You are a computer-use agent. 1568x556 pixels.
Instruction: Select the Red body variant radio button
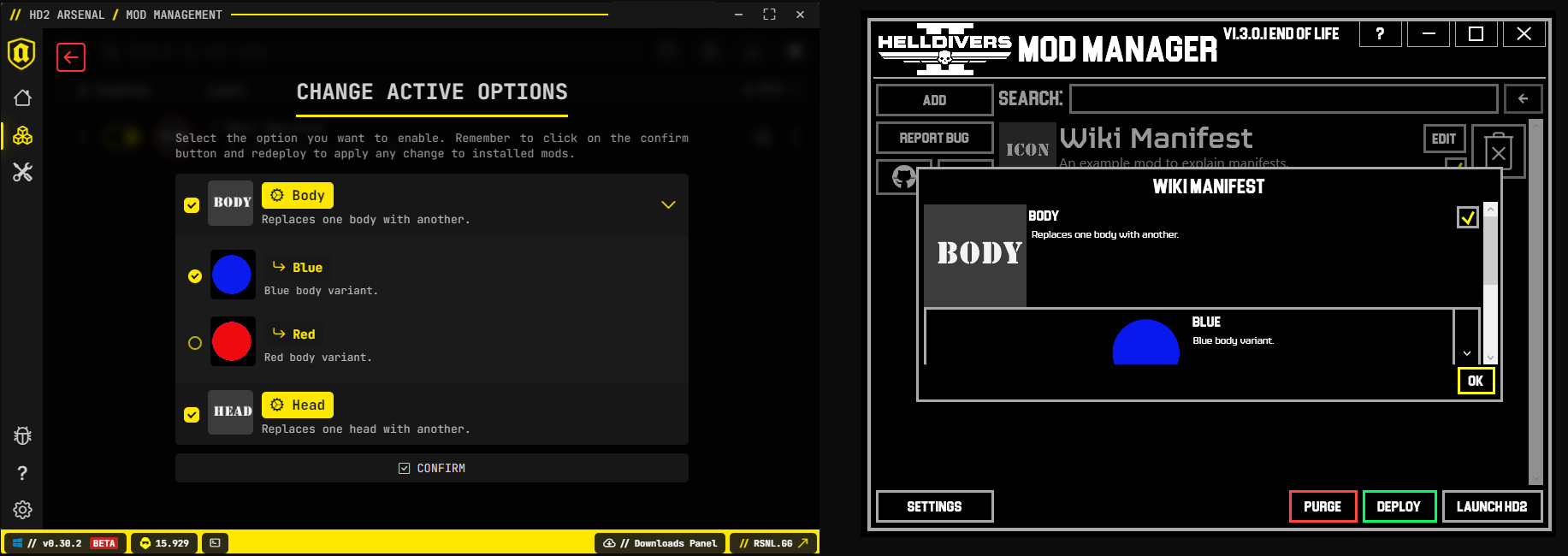[x=195, y=342]
